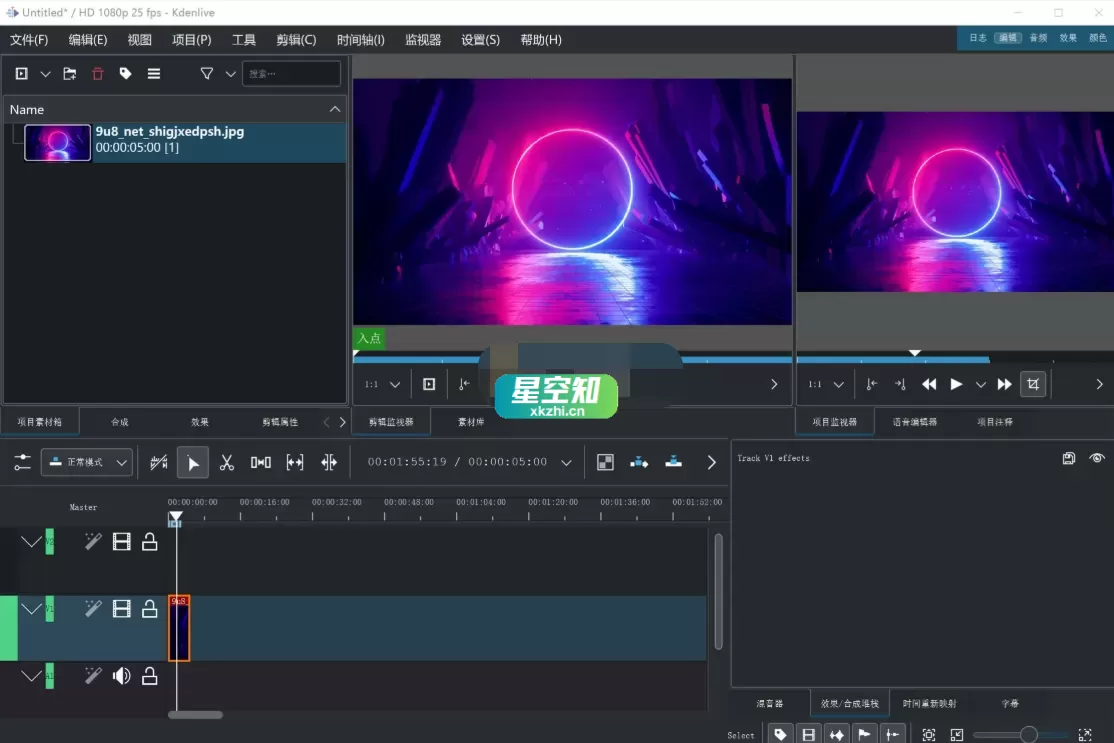Click the tag icon in the project bin toolbar

tap(124, 73)
